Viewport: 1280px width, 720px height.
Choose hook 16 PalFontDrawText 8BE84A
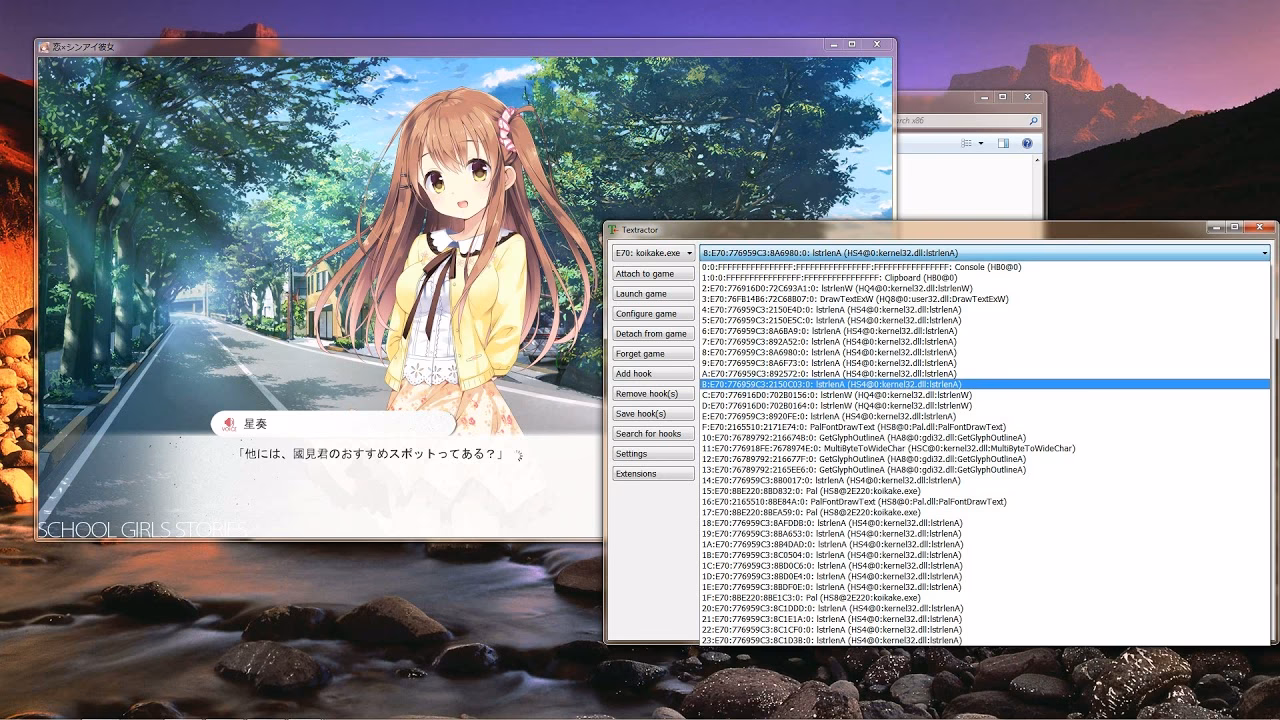pos(985,502)
